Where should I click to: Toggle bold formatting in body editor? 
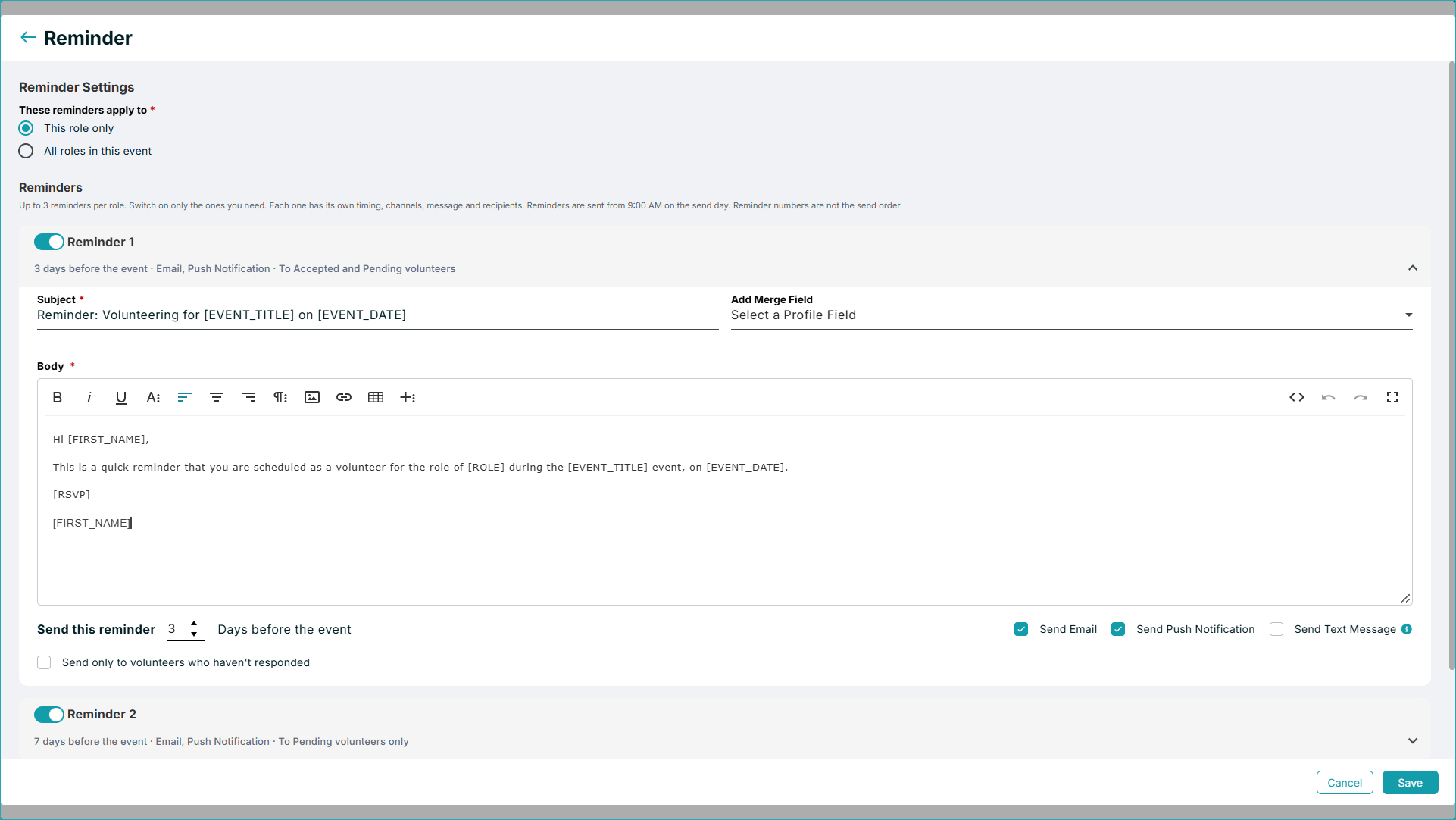tap(57, 397)
